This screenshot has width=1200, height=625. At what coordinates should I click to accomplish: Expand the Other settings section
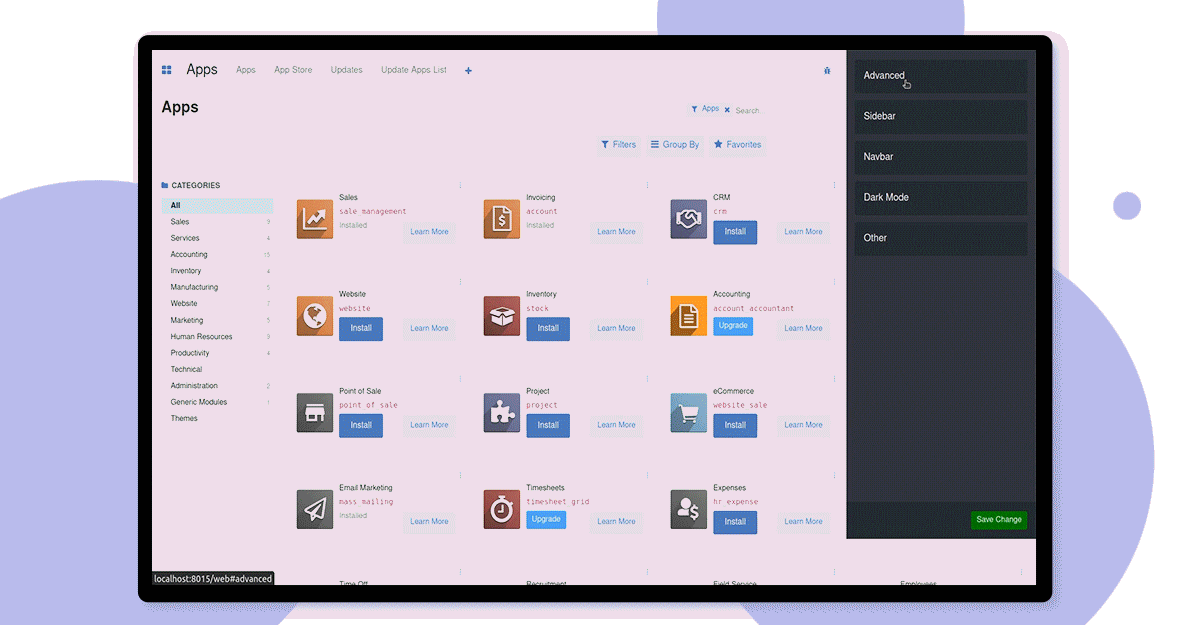(940, 238)
